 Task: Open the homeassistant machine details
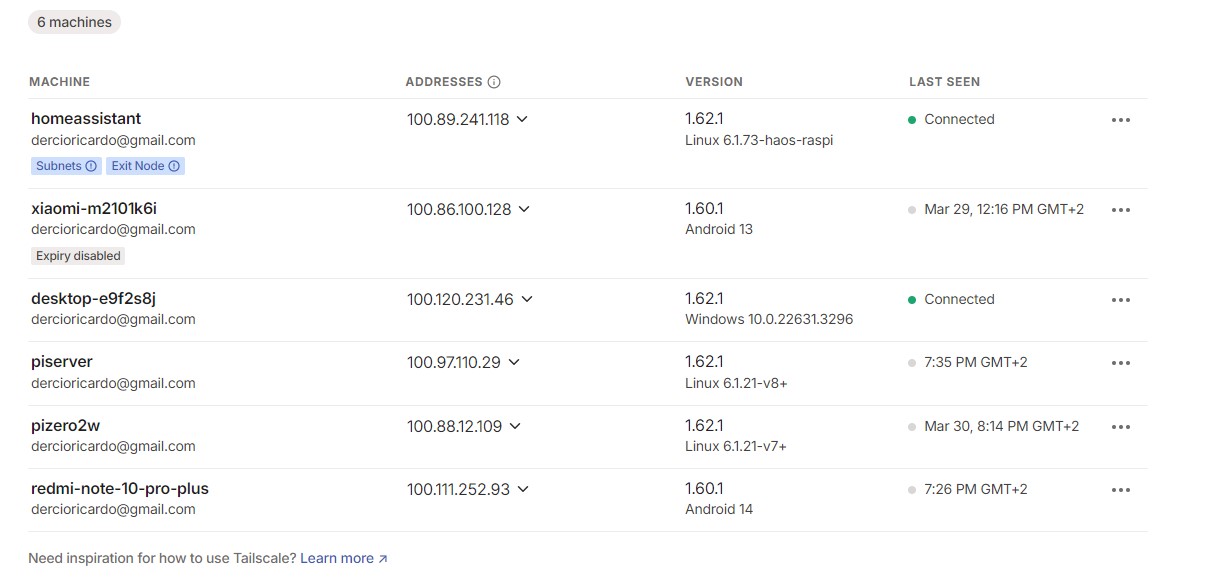[x=86, y=119]
